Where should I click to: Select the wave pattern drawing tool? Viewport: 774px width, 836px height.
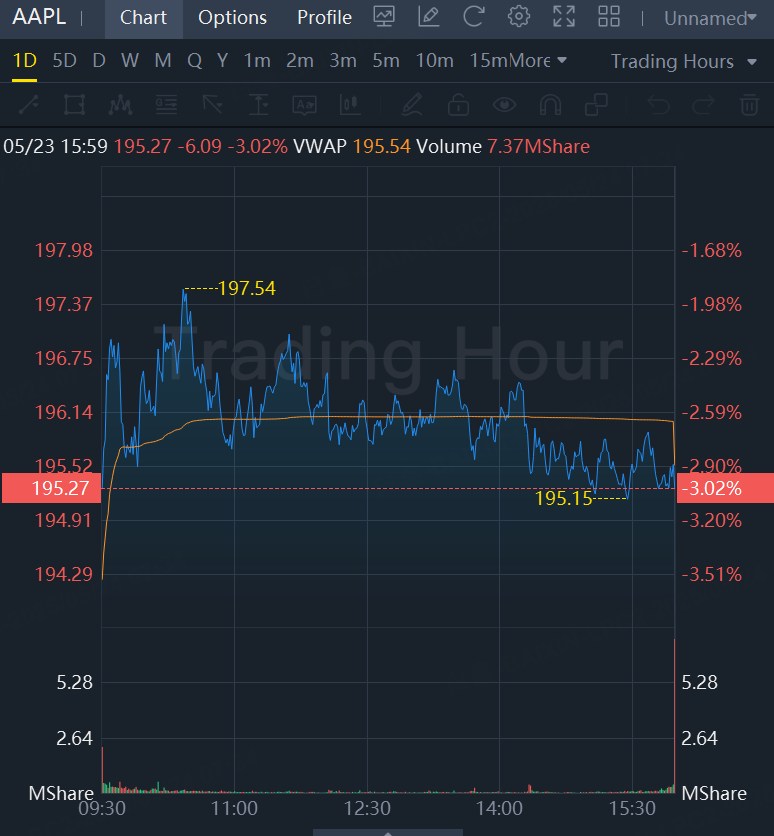120,105
